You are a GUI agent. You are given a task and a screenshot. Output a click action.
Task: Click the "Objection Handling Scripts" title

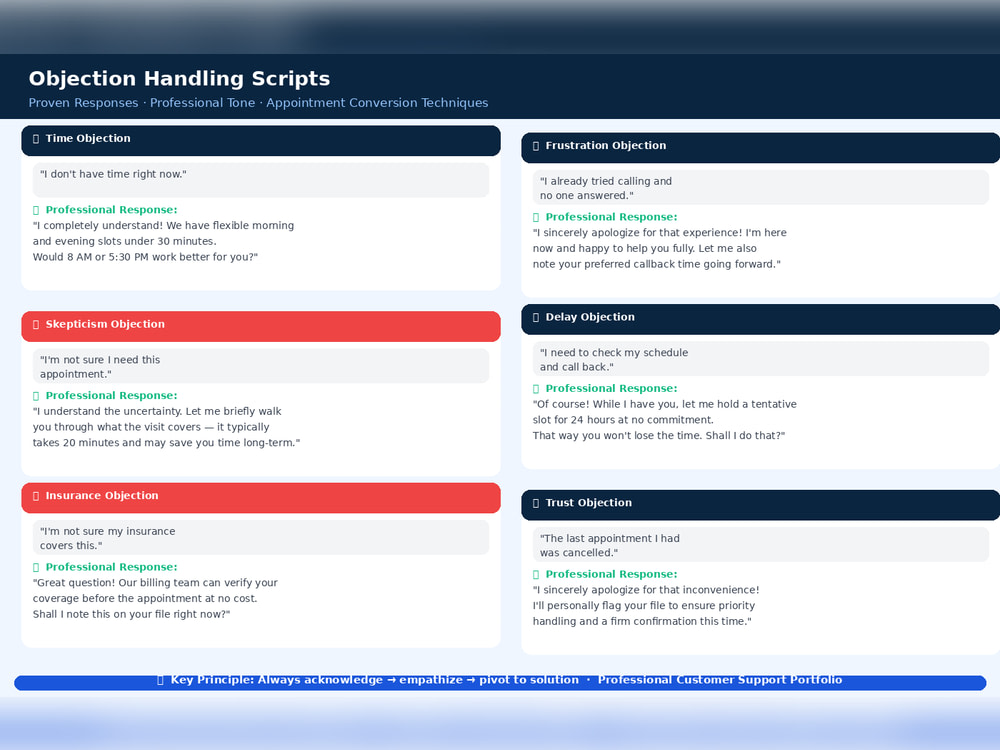coord(179,78)
